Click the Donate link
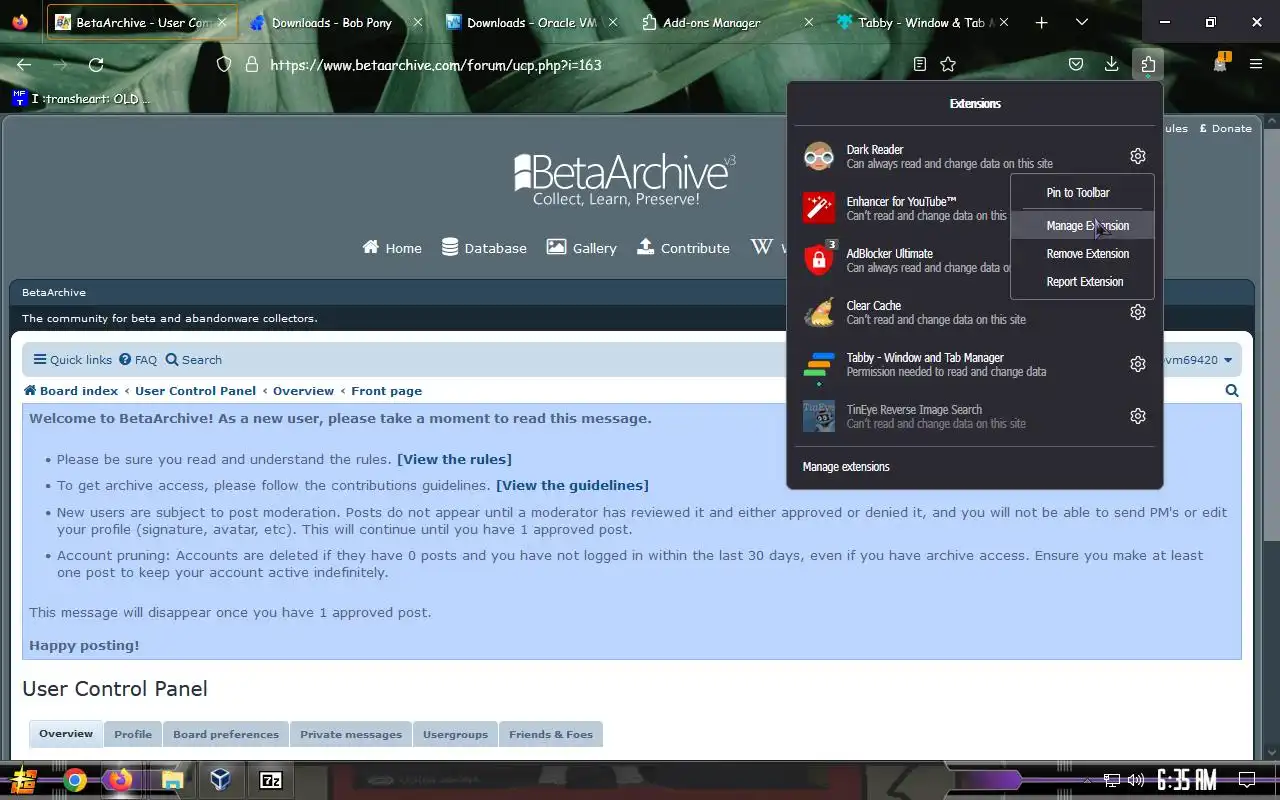The height and width of the screenshot is (800, 1280). 1225,128
